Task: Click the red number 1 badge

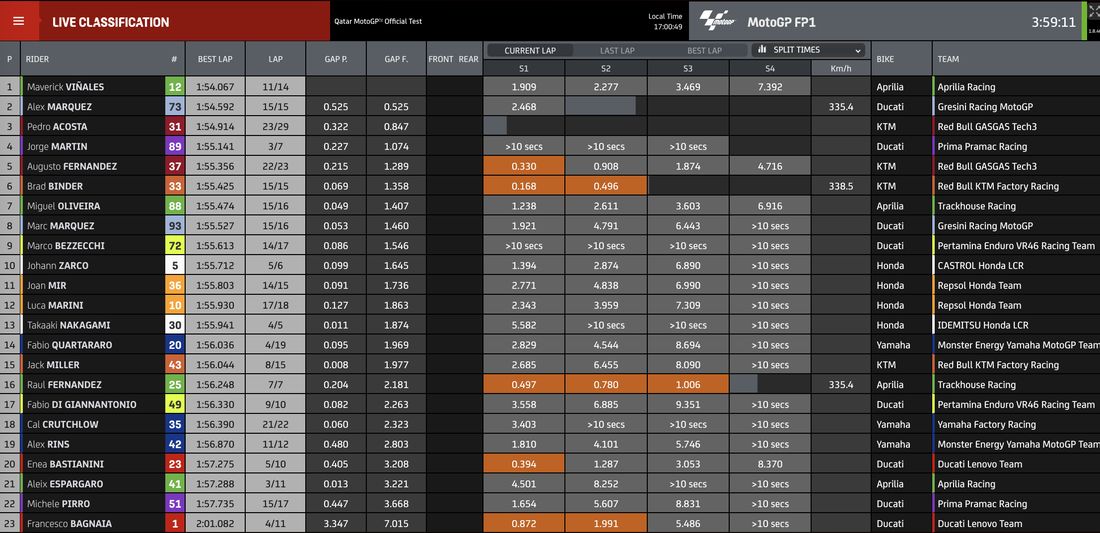Action: click(175, 524)
